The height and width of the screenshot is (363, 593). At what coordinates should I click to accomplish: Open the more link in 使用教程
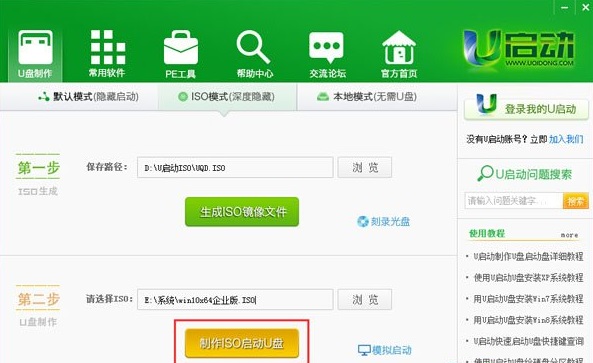[x=569, y=235]
